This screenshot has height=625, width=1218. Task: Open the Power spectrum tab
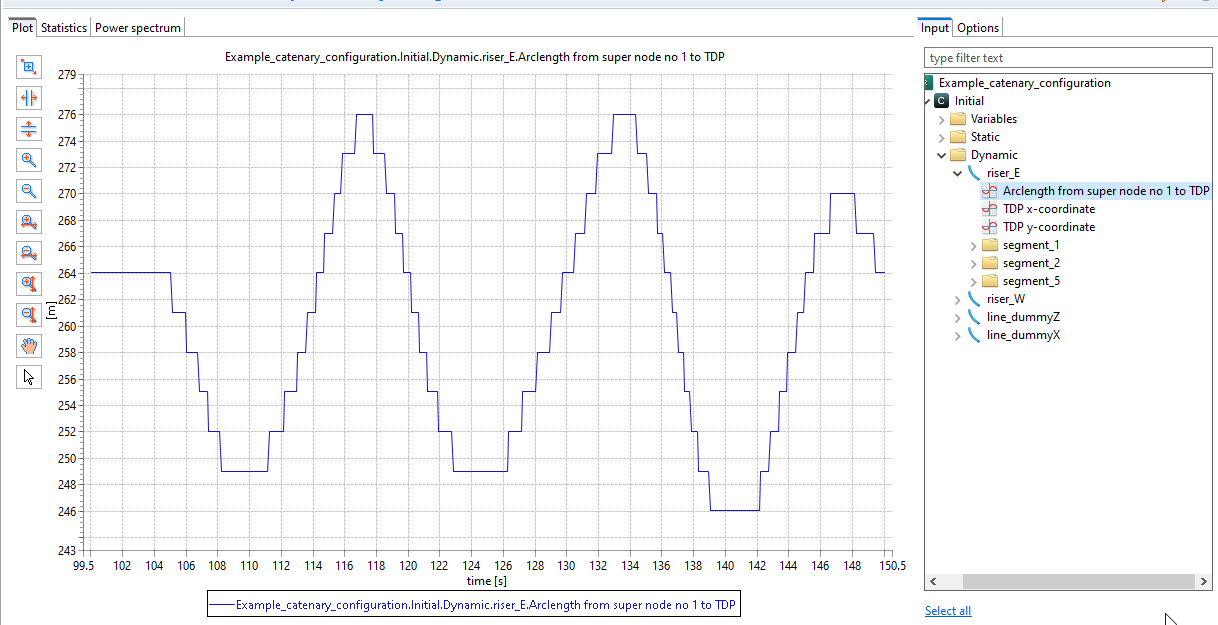[x=138, y=28]
